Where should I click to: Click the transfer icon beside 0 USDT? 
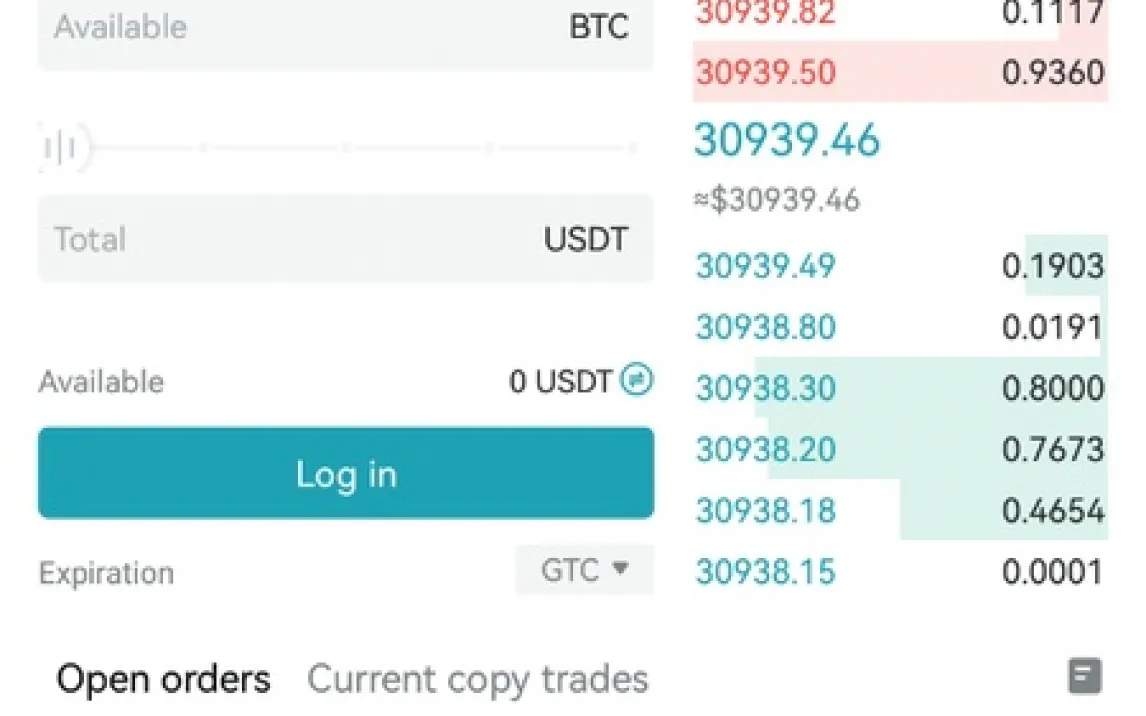tap(637, 380)
